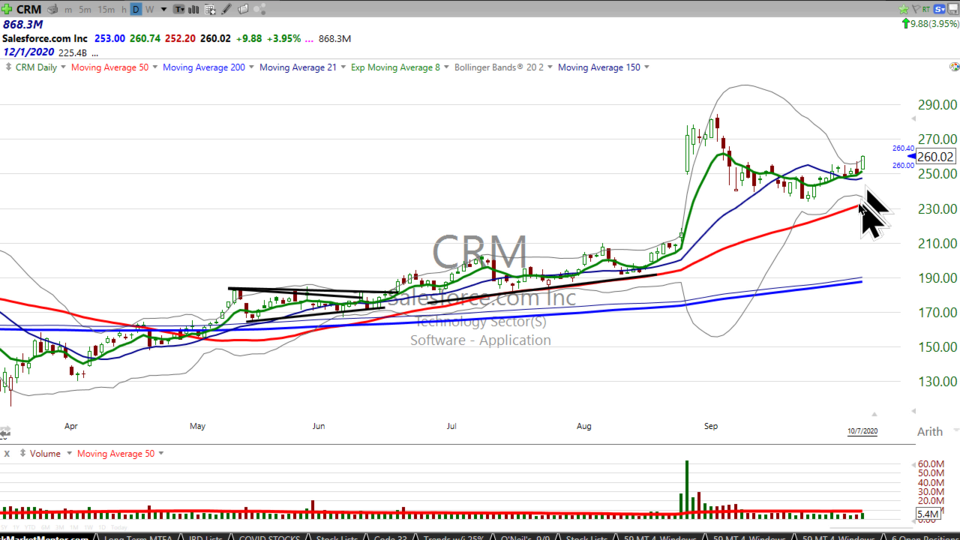Click the 5.4M volume value label
The height and width of the screenshot is (540, 960).
pyautogui.click(x=928, y=514)
